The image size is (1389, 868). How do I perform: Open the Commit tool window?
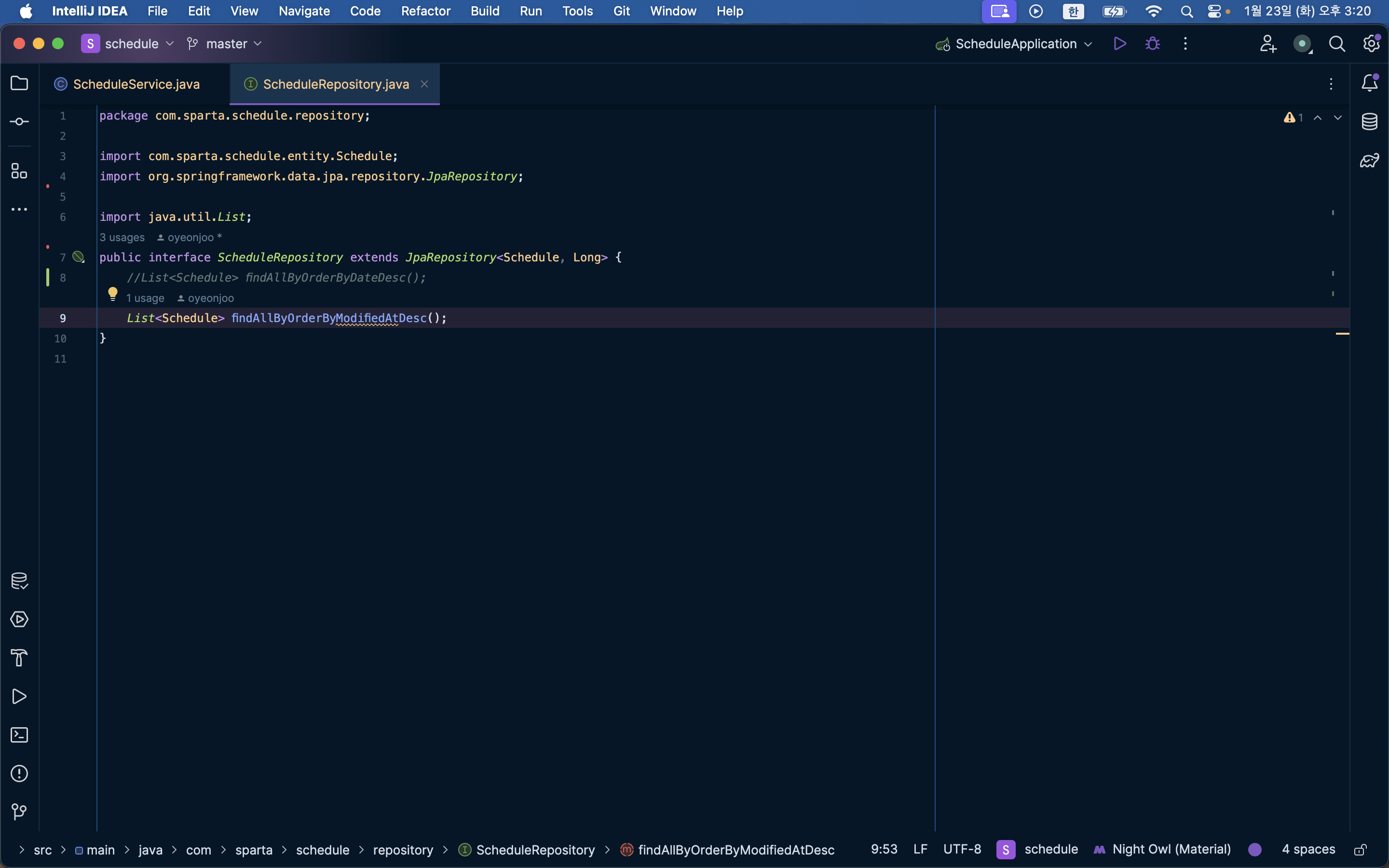coord(19,122)
